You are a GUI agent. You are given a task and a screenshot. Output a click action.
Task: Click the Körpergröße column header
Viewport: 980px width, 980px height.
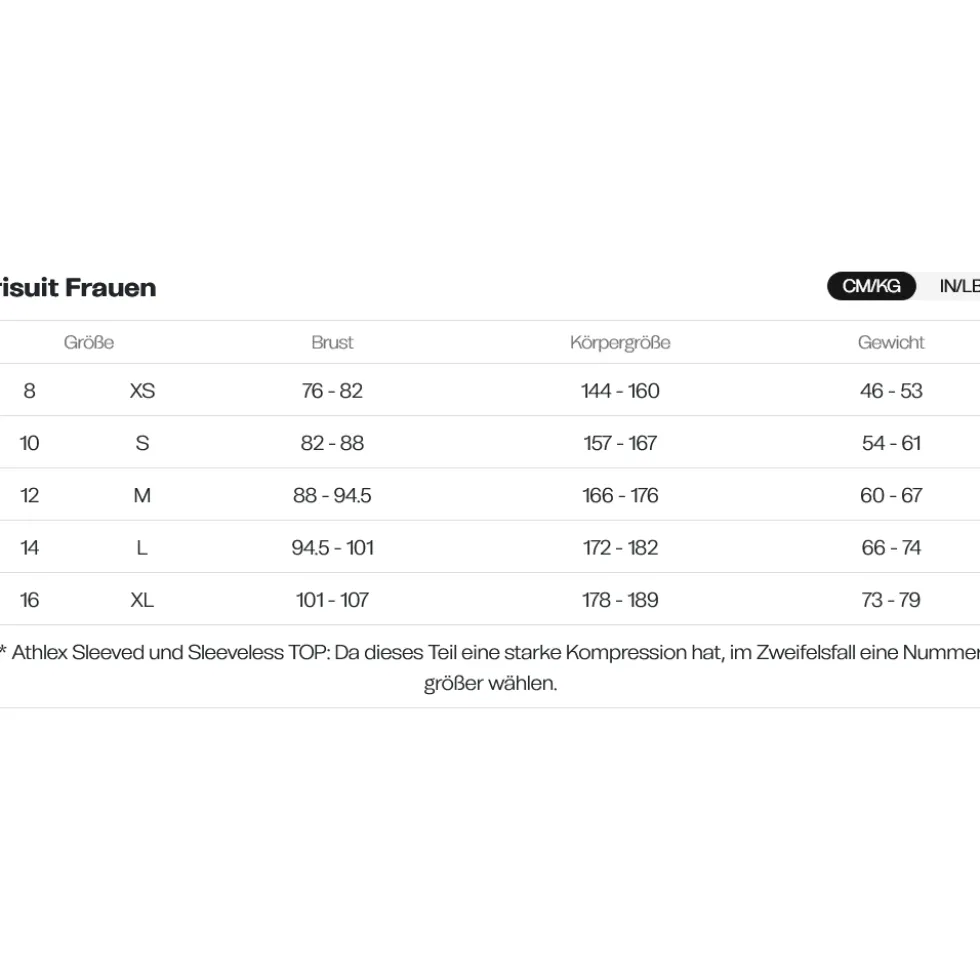coord(620,342)
